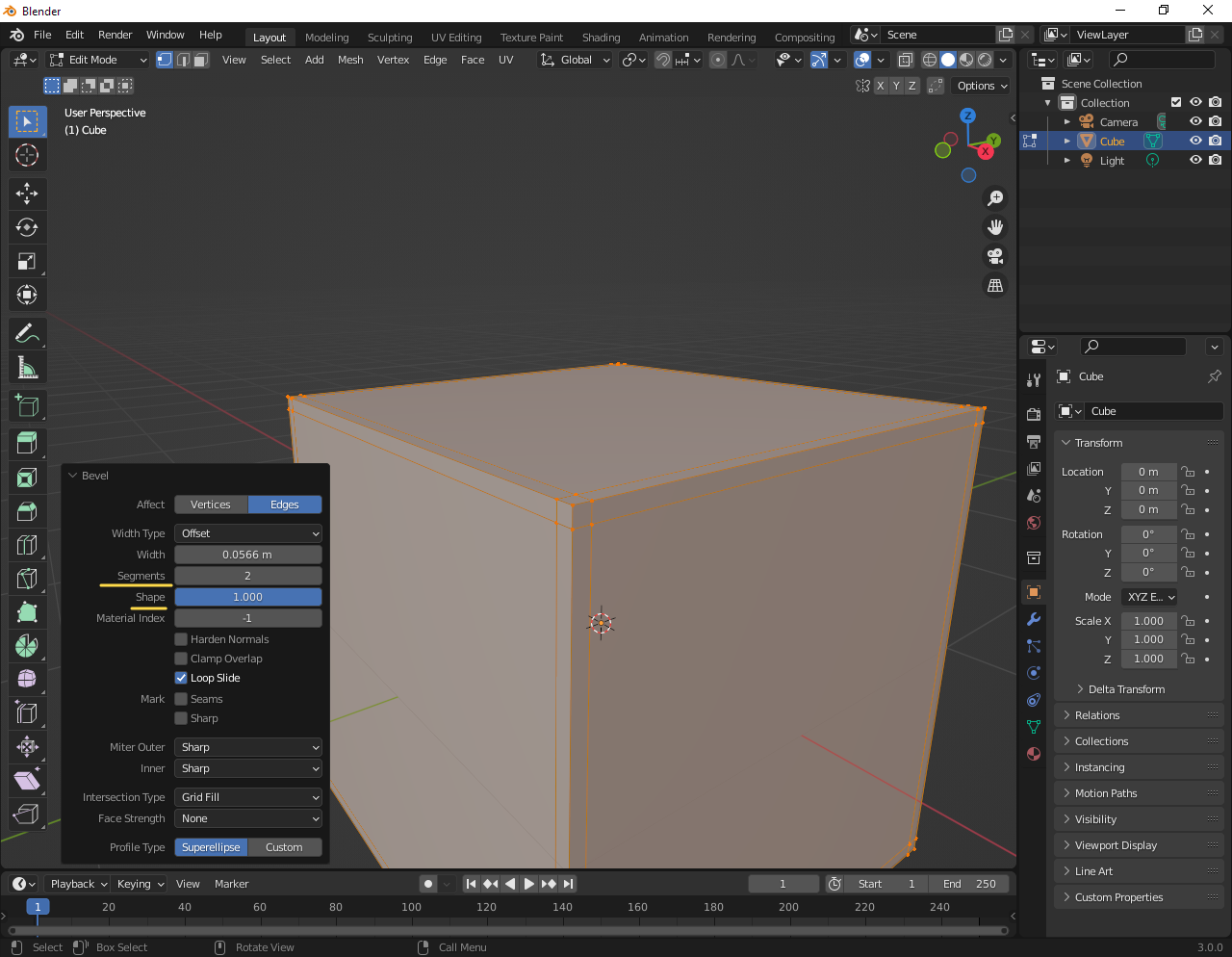Select the Move tool in toolbar

point(27,194)
